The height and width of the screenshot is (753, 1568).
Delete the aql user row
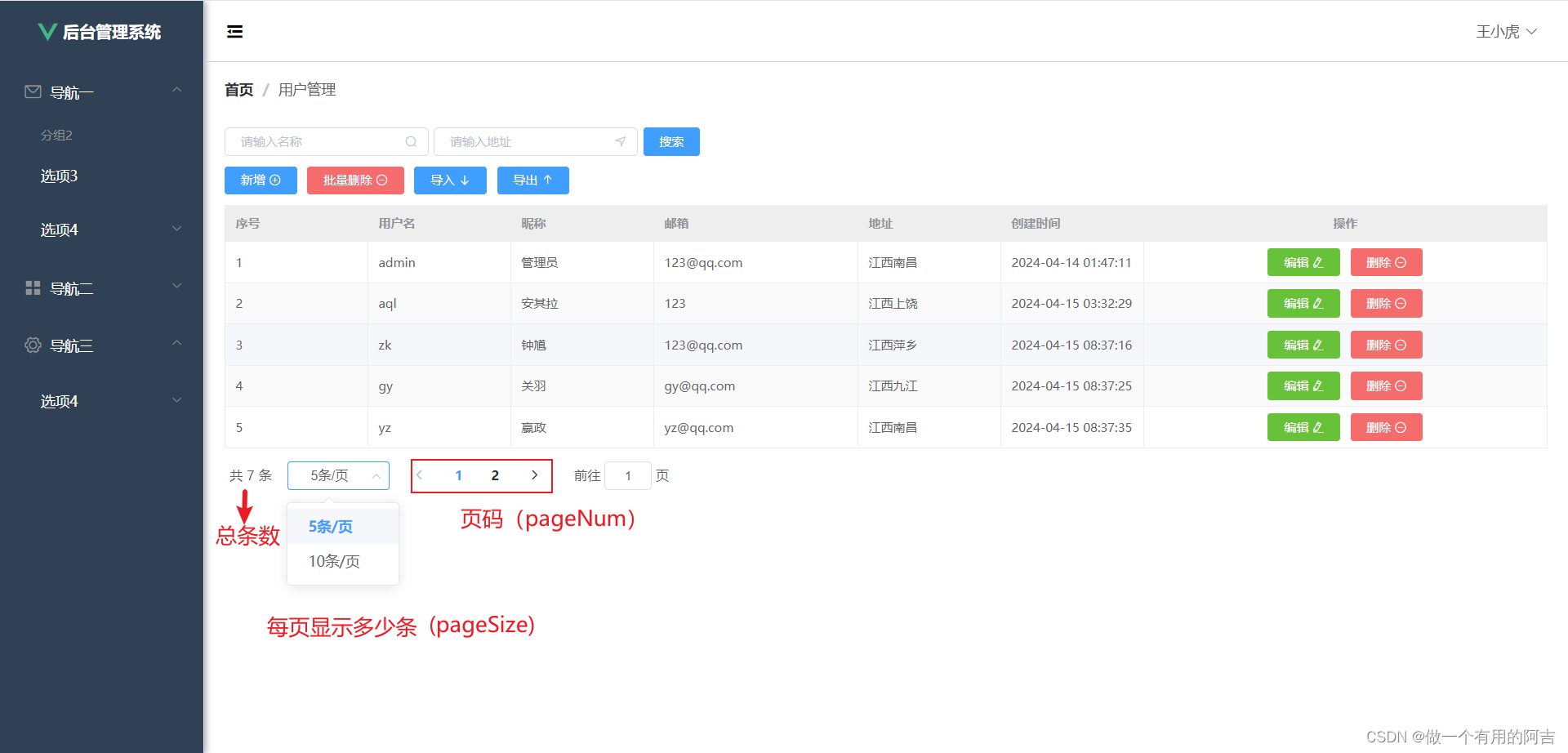tap(1386, 303)
